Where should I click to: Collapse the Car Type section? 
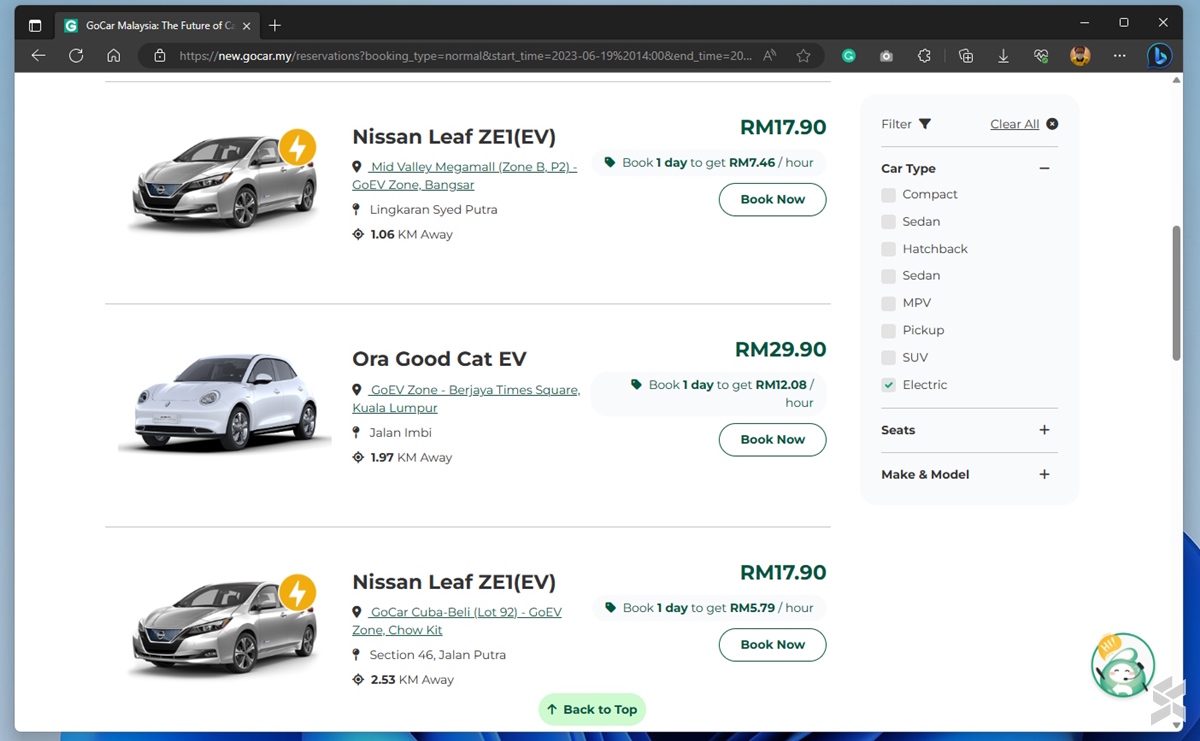click(1044, 168)
